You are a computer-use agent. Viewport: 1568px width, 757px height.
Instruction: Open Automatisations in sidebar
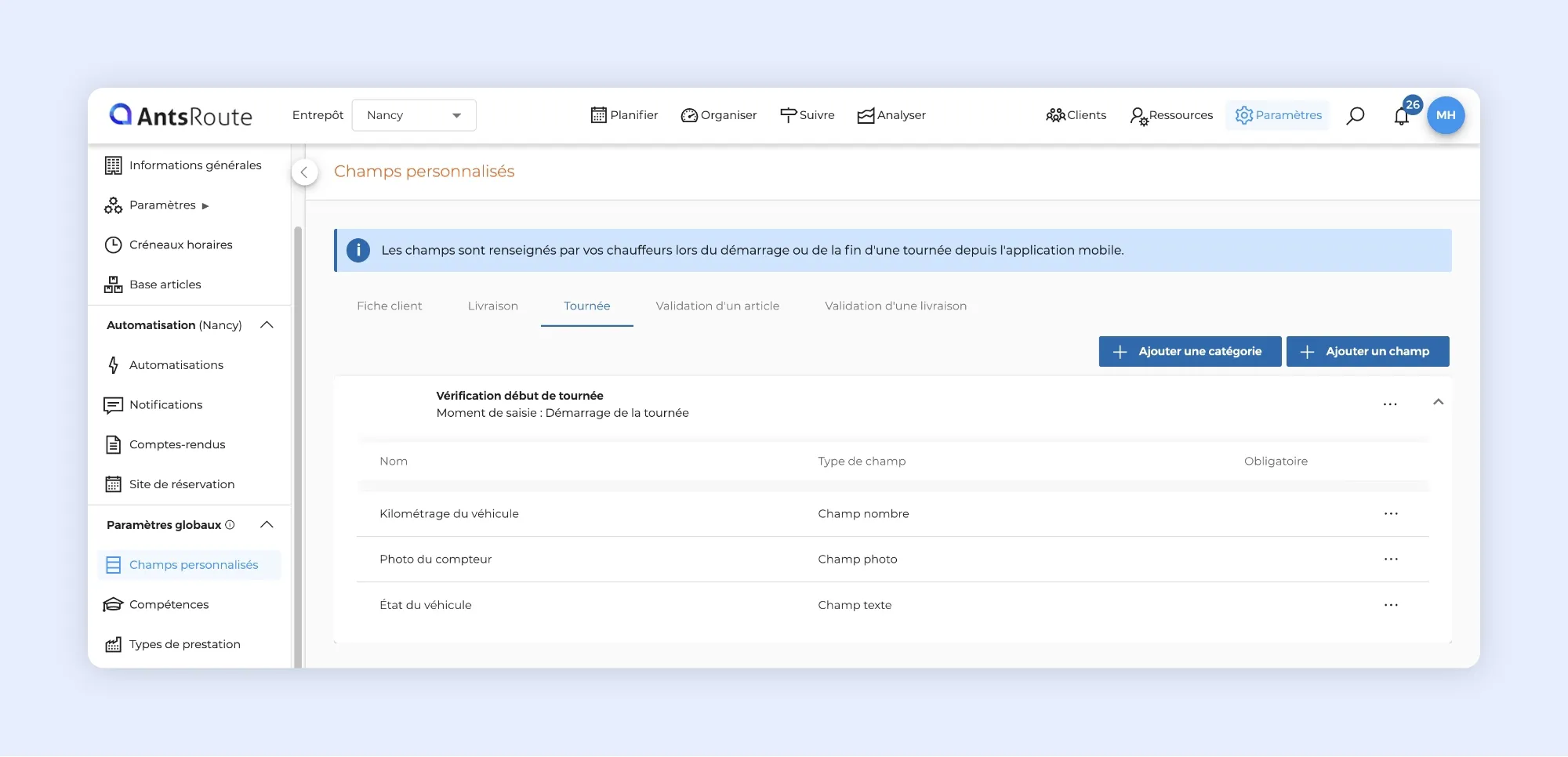coord(165,365)
